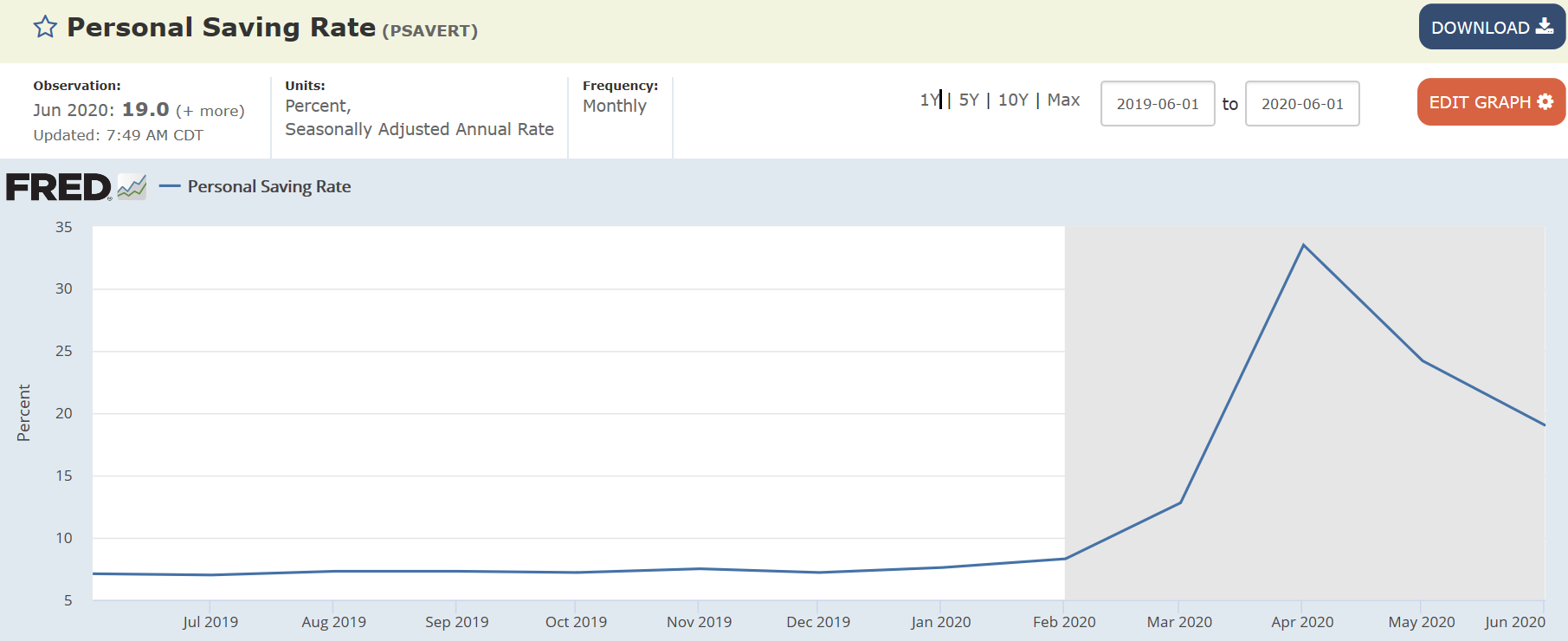Viewport: 1568px width, 641px height.
Task: Click the DOWNLOAD button
Action: [x=1492, y=27]
